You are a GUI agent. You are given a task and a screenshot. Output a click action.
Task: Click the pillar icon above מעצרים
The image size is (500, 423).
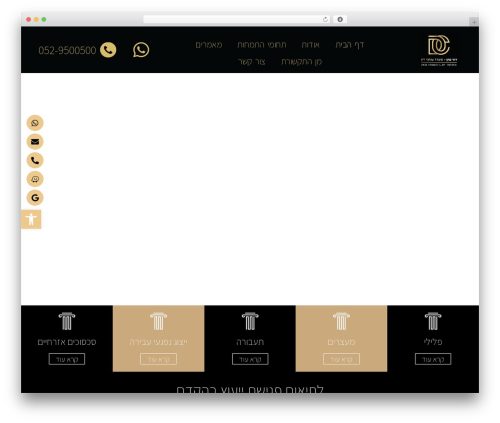[341, 321]
